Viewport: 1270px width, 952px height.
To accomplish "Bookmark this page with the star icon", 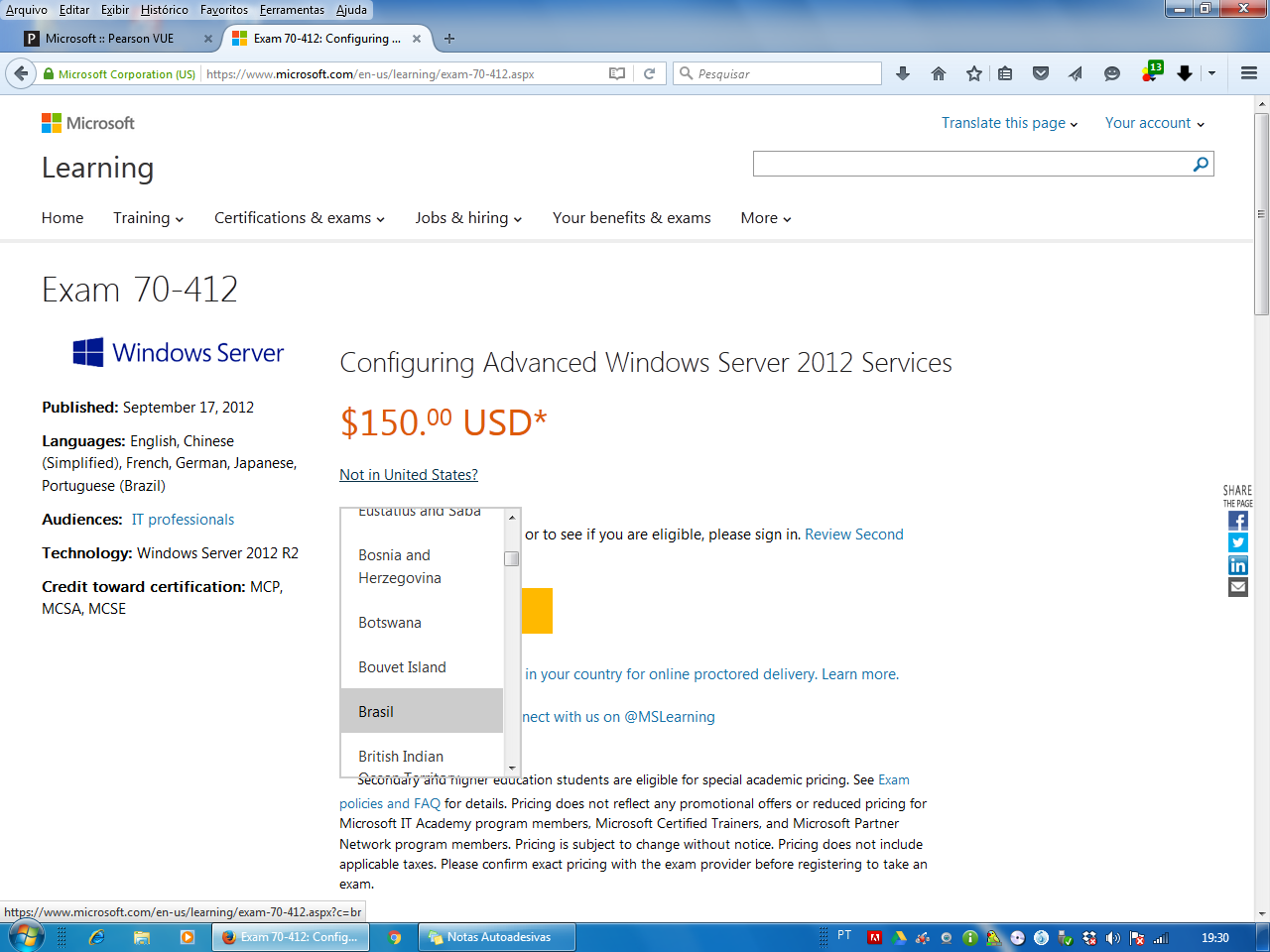I will click(974, 73).
